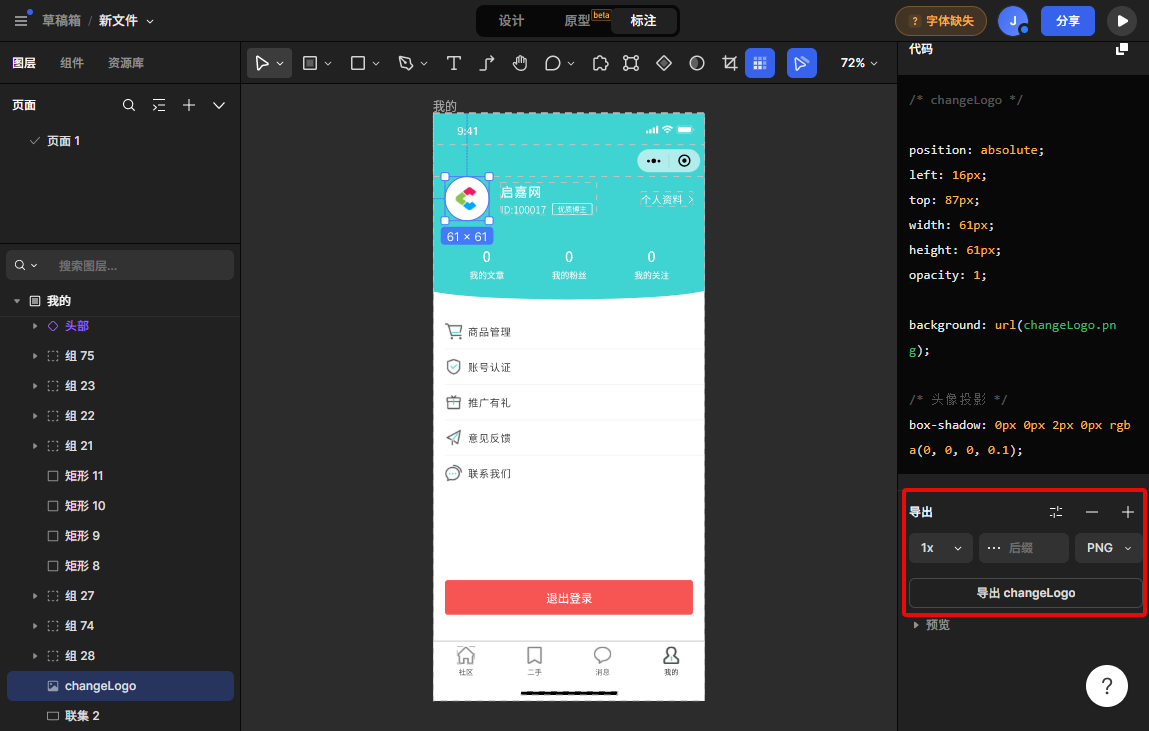Select the Hand pan tool
1149x731 pixels.
click(520, 63)
